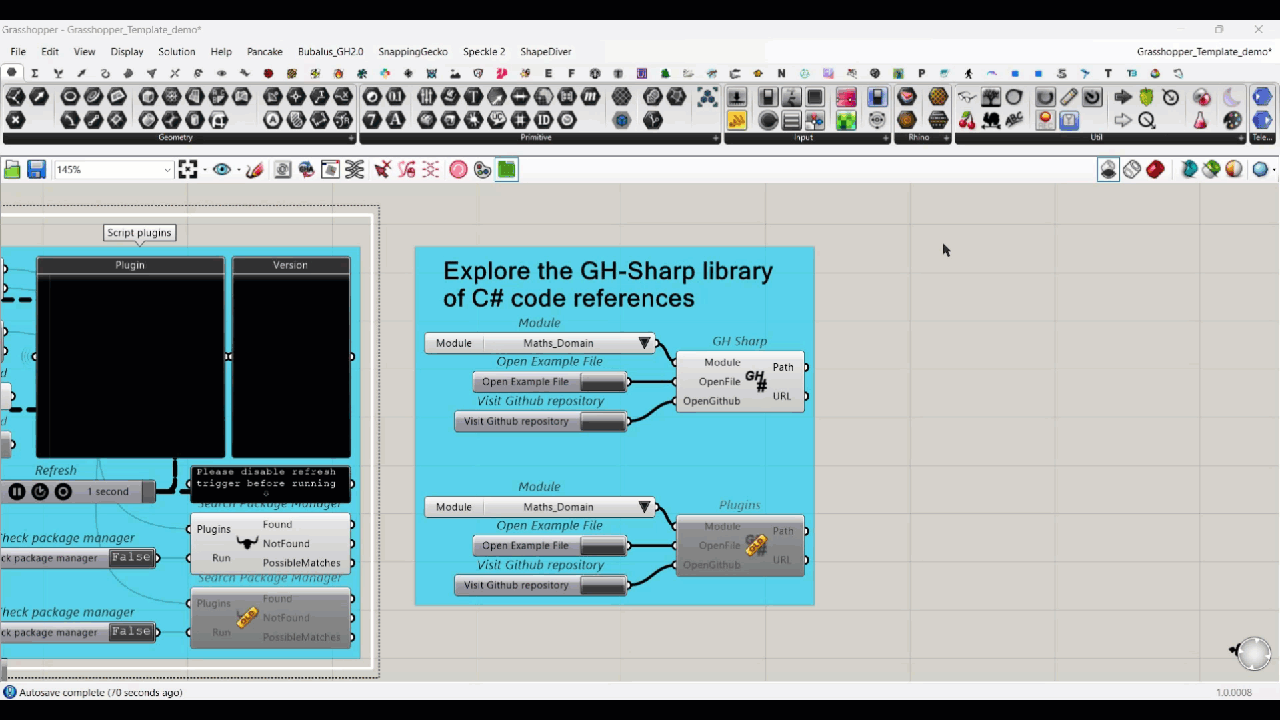
Task: Expand the Geometry panel with its plus
Action: pos(351,138)
